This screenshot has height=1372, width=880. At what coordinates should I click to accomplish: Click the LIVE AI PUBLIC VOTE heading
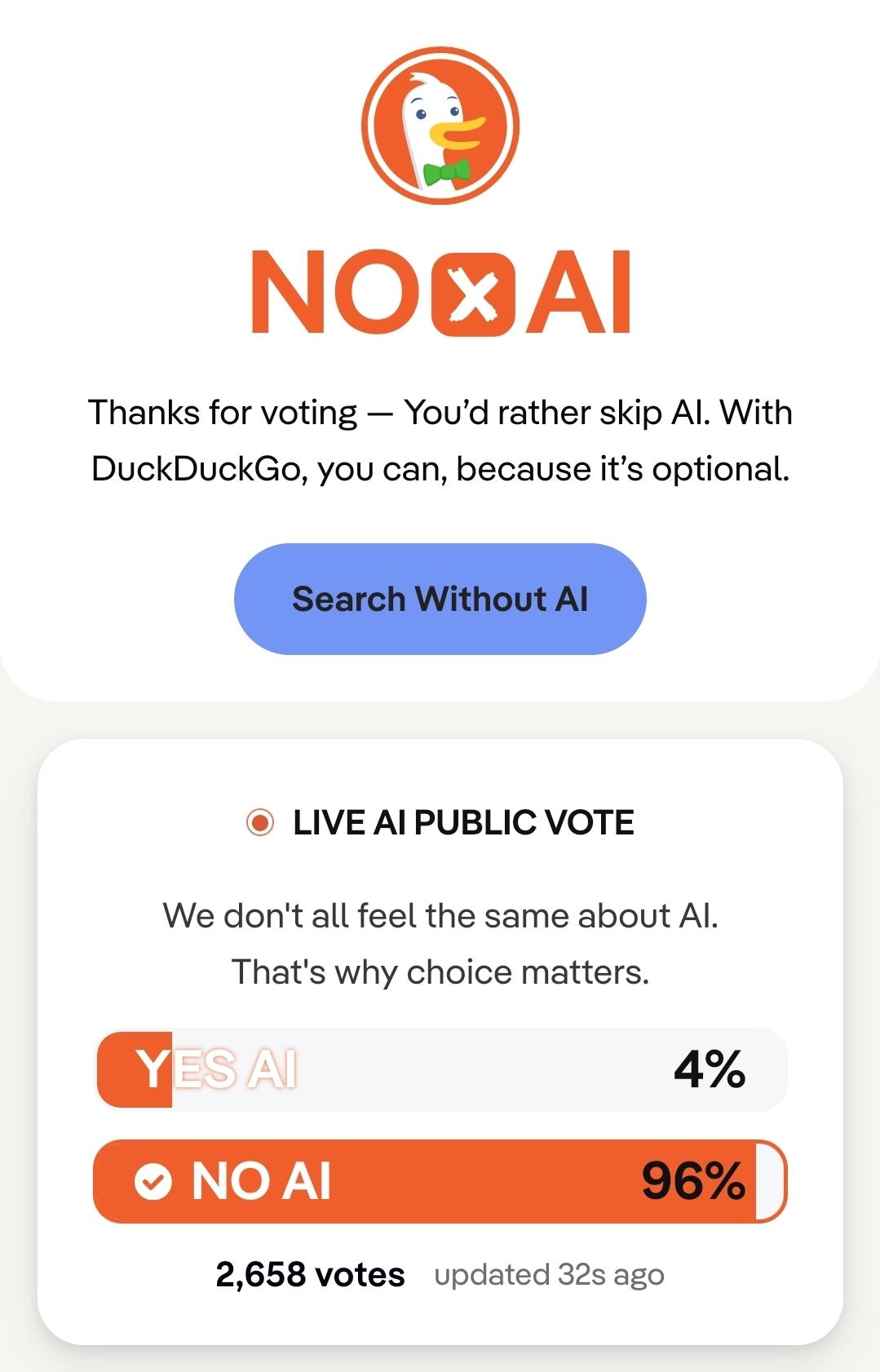pos(463,822)
